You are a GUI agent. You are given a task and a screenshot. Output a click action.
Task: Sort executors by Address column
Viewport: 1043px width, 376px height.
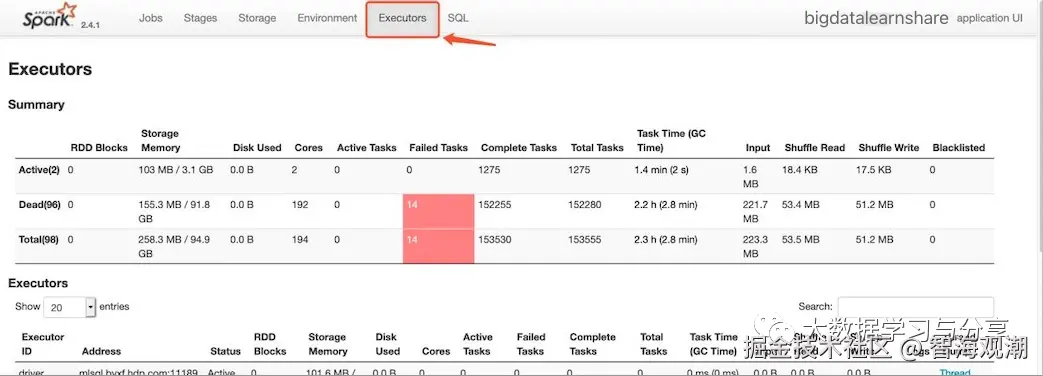pyautogui.click(x=101, y=351)
